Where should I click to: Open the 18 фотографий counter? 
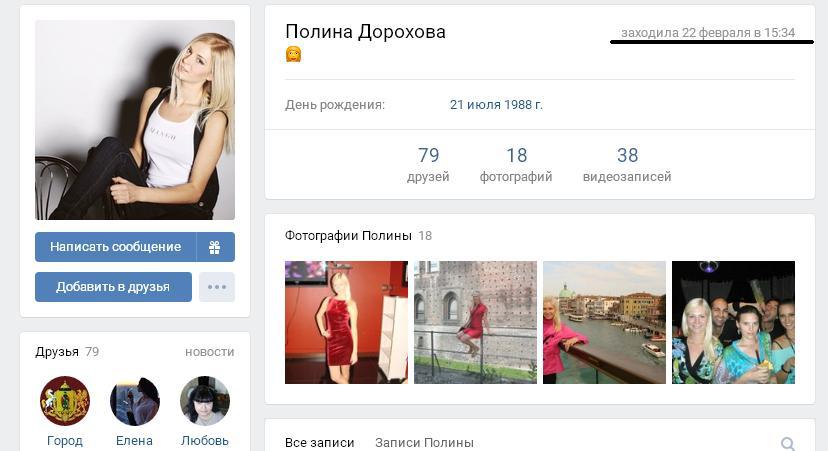click(516, 165)
